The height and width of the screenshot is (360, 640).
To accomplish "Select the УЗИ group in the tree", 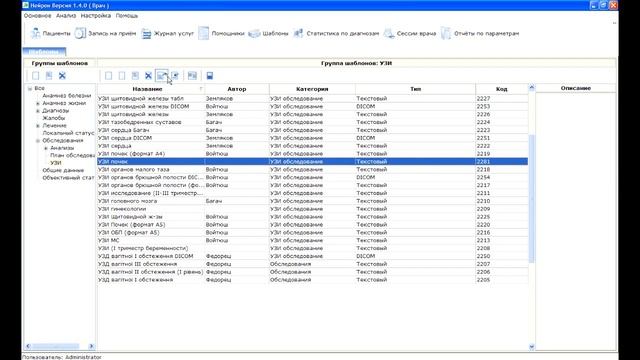I will tap(56, 163).
